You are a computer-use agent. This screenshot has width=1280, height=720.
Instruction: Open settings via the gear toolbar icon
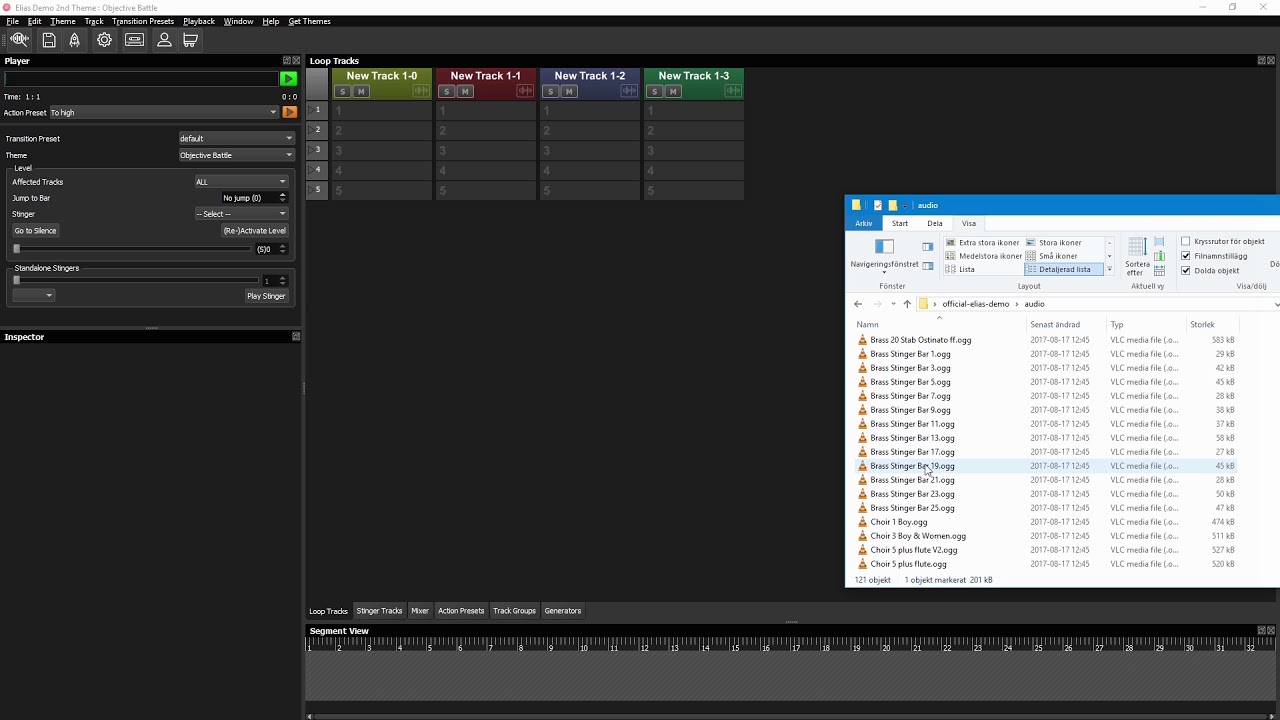pyautogui.click(x=104, y=40)
